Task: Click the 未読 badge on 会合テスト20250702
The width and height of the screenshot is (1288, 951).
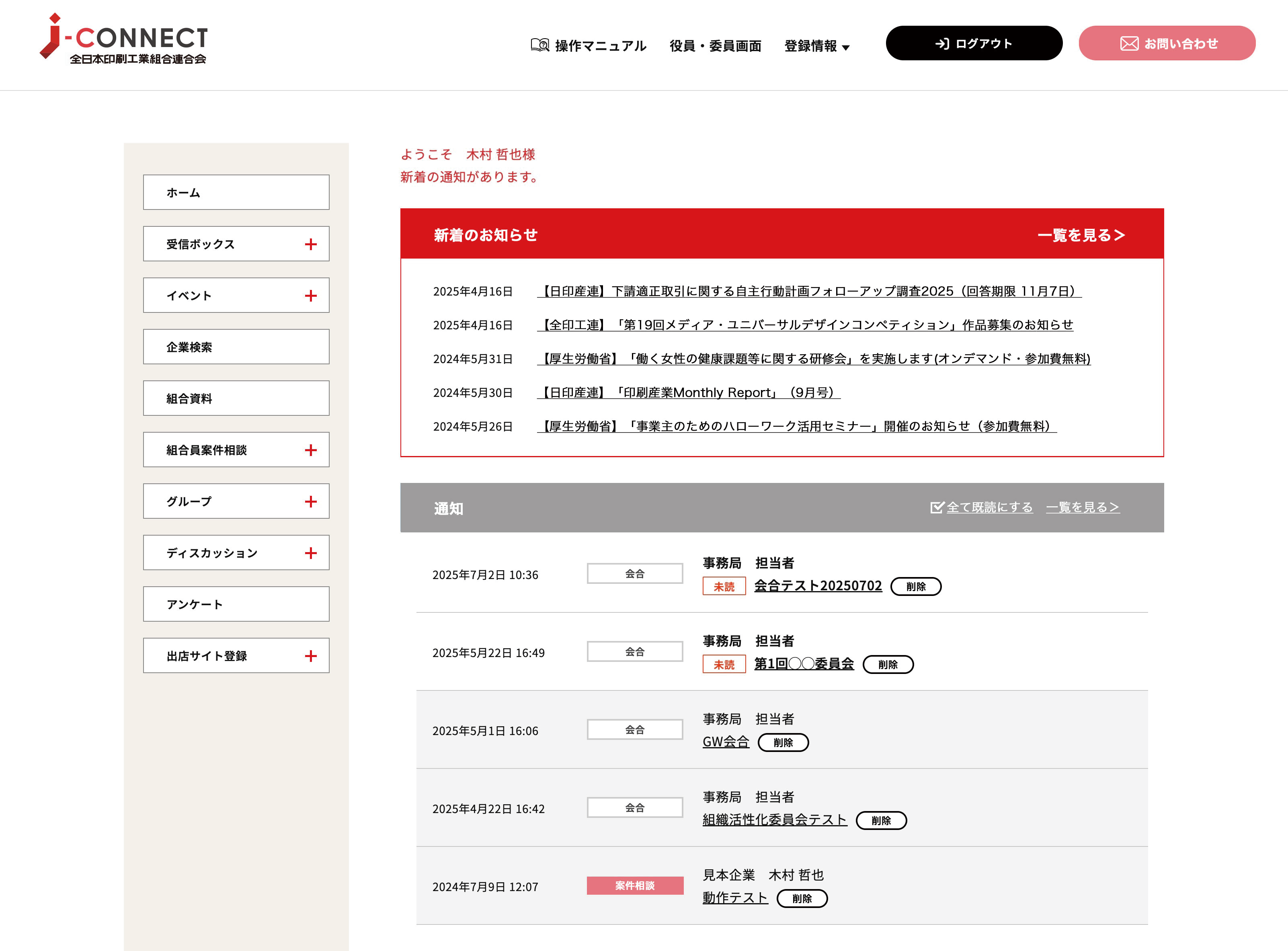Action: pyautogui.click(x=724, y=587)
